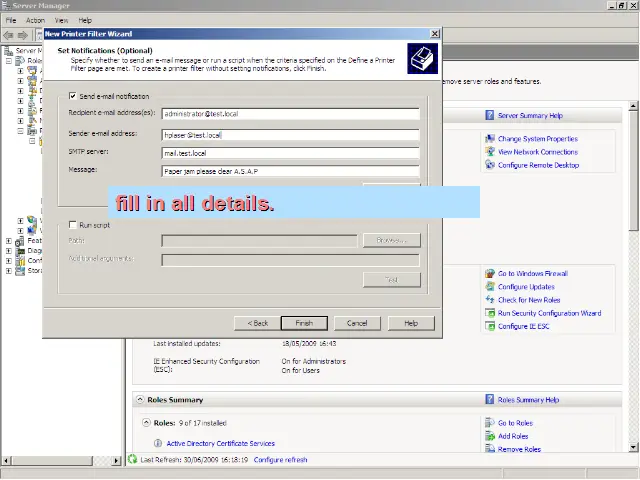Collapse the Roles Summary section
The width and height of the screenshot is (640, 480).
pos(140,399)
